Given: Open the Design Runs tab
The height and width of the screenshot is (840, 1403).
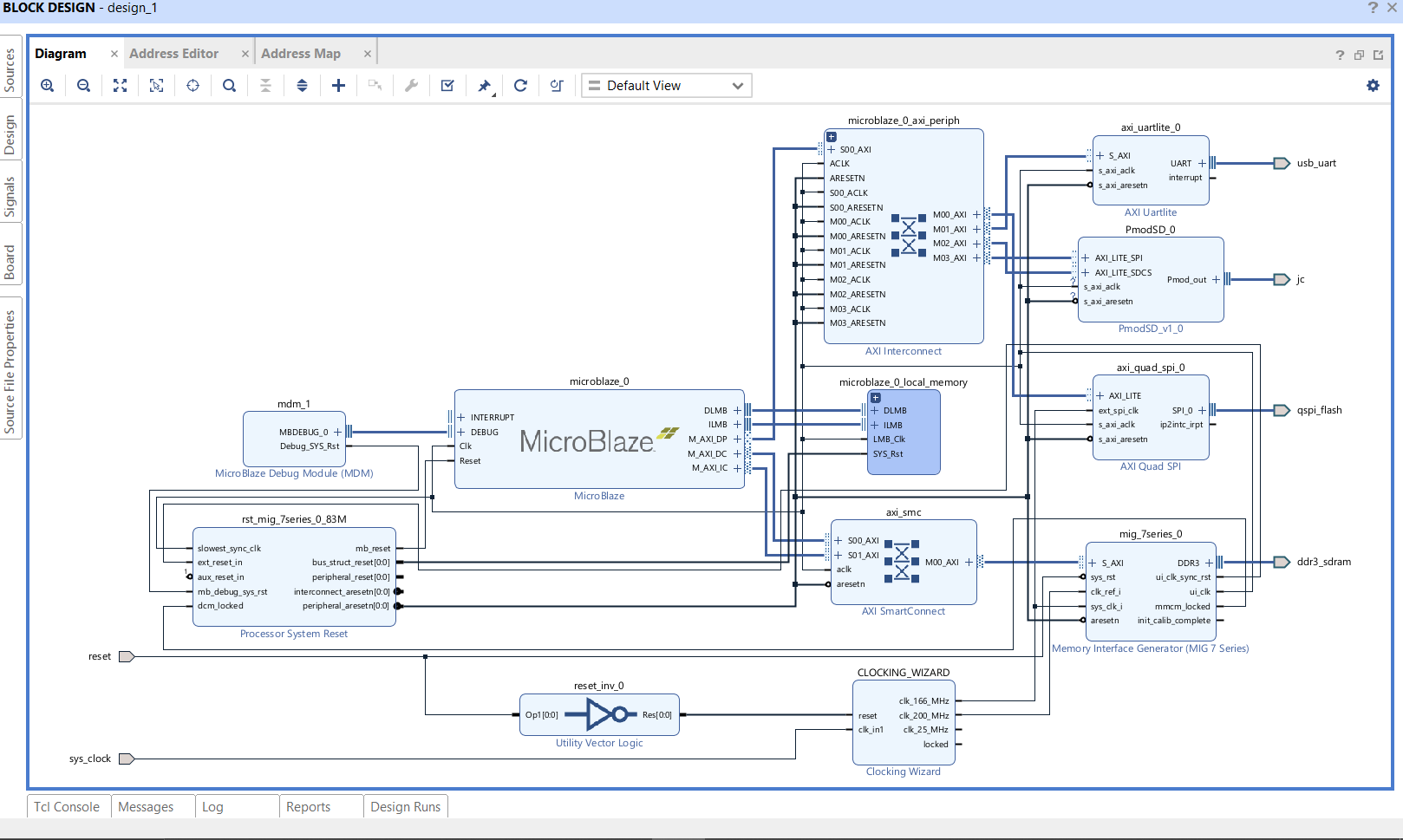Looking at the screenshot, I should 406,807.
